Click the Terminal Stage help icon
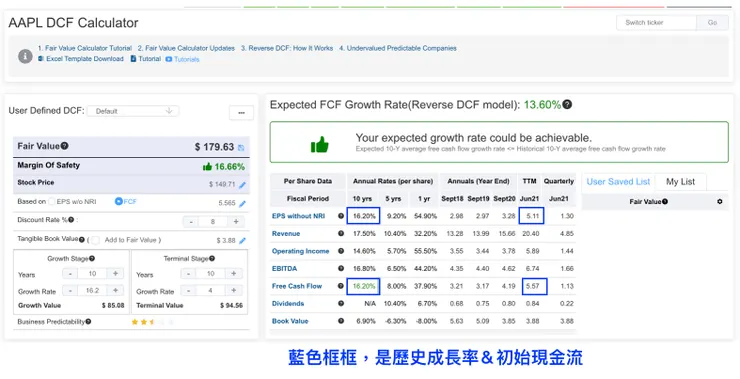 point(212,259)
